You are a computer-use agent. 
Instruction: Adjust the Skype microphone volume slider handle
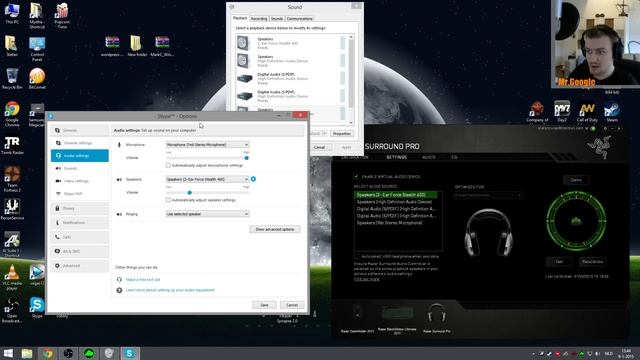247,158
